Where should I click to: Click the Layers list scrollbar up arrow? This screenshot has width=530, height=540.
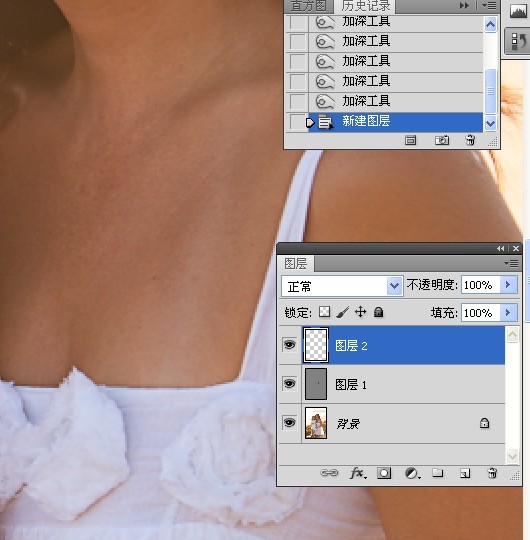pos(512,335)
